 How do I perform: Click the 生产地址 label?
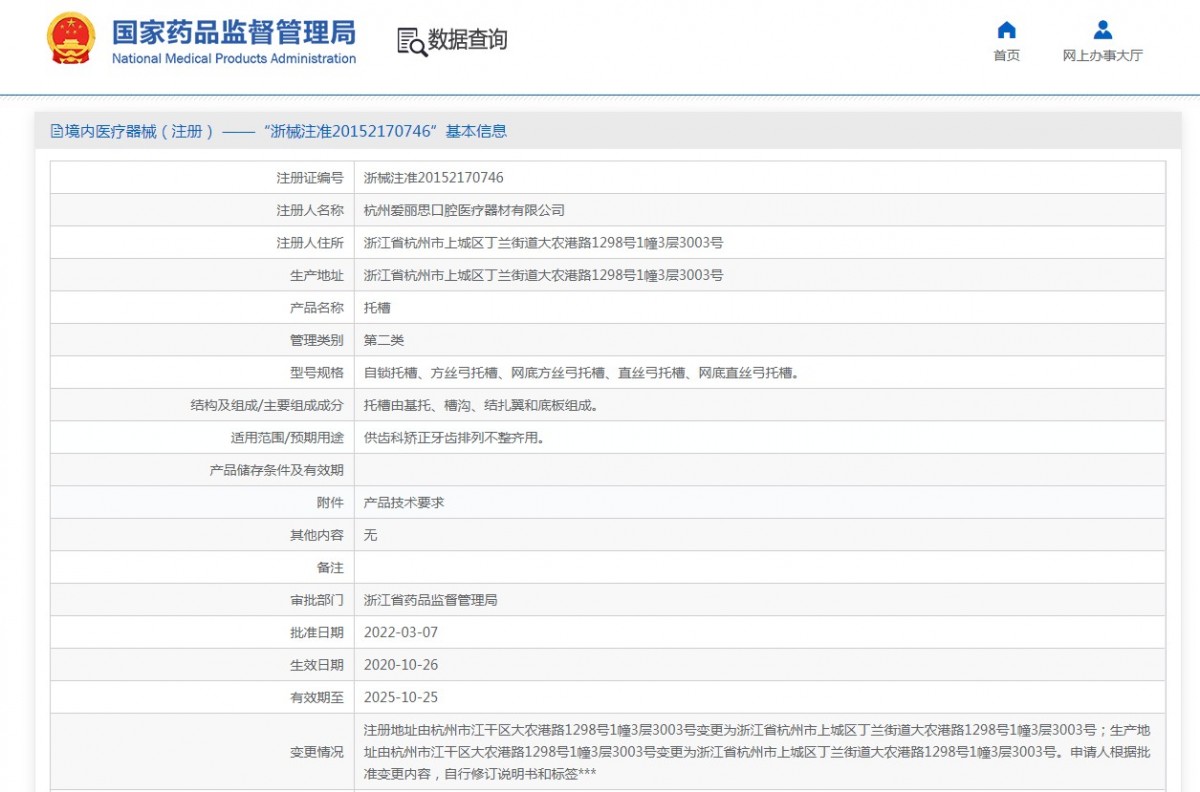tap(317, 275)
